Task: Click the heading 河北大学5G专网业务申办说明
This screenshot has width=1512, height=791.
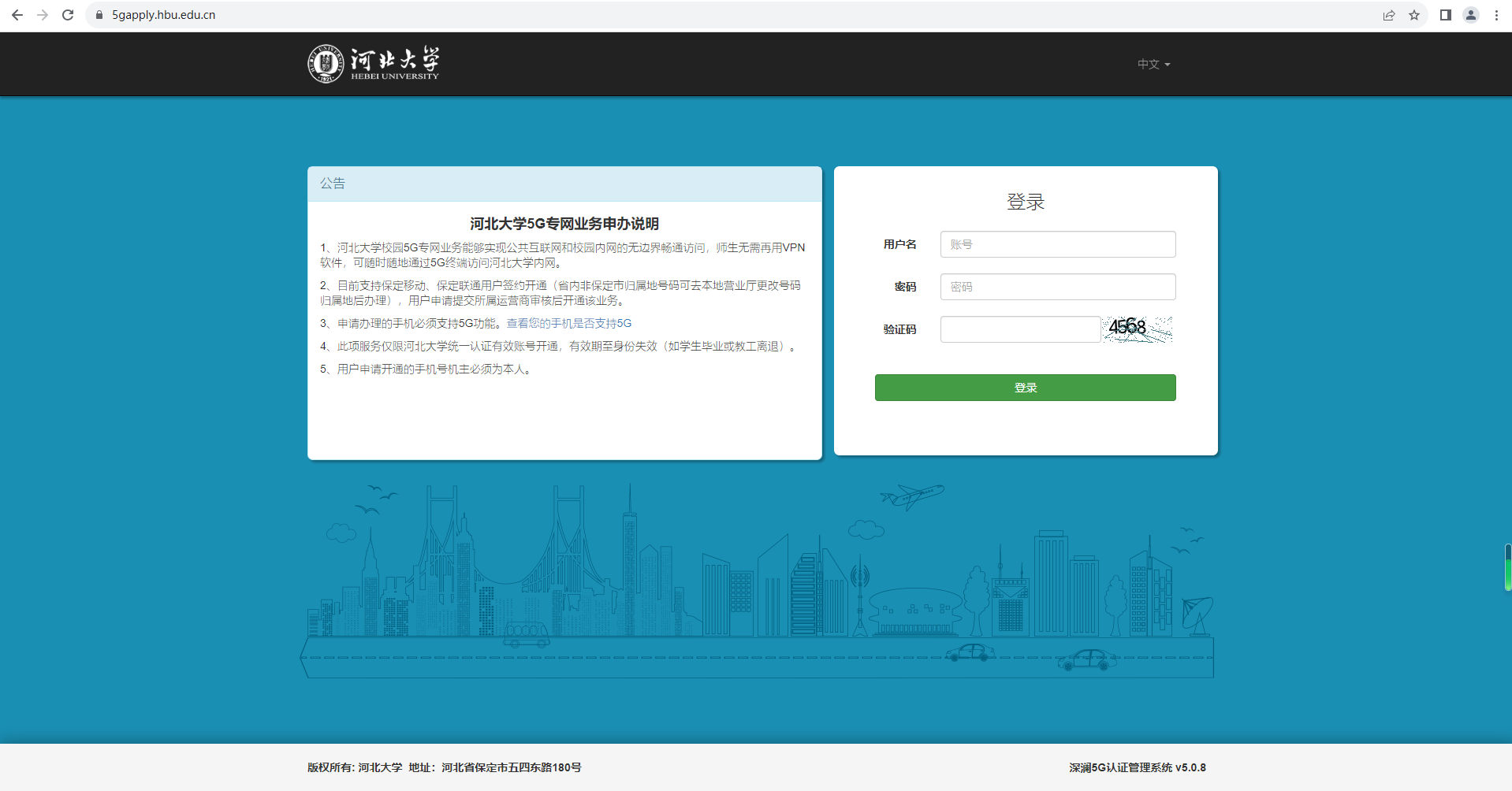Action: (564, 224)
